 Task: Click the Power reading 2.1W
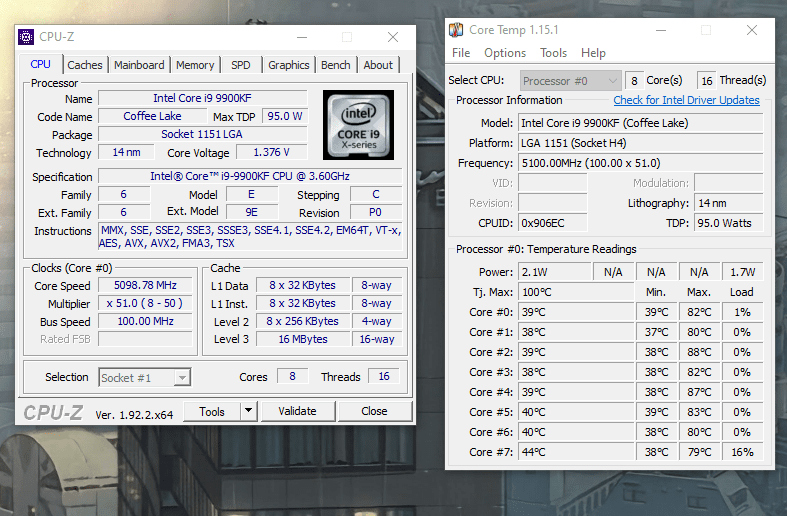click(555, 272)
